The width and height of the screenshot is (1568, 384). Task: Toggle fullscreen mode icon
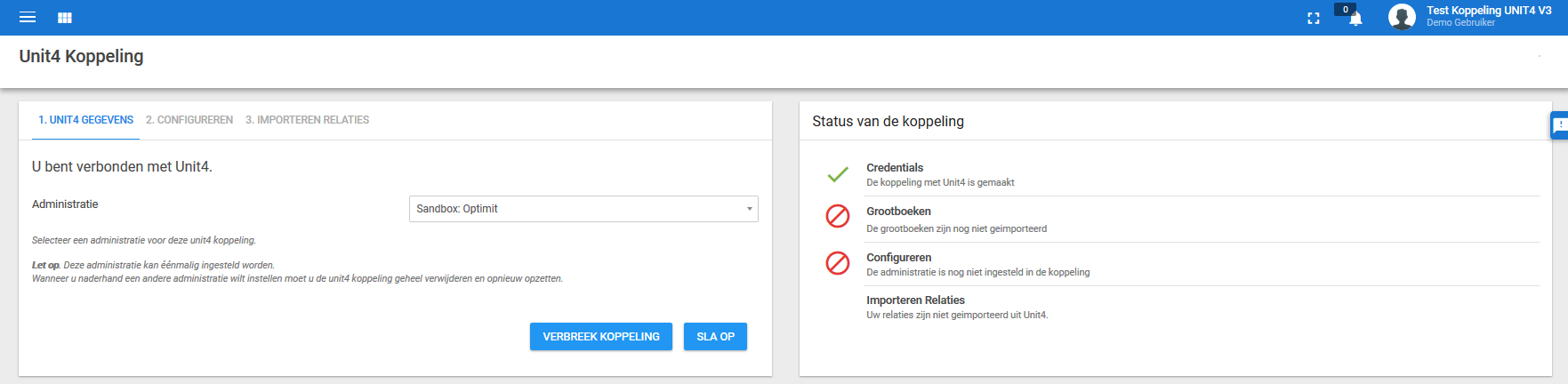tap(1314, 18)
